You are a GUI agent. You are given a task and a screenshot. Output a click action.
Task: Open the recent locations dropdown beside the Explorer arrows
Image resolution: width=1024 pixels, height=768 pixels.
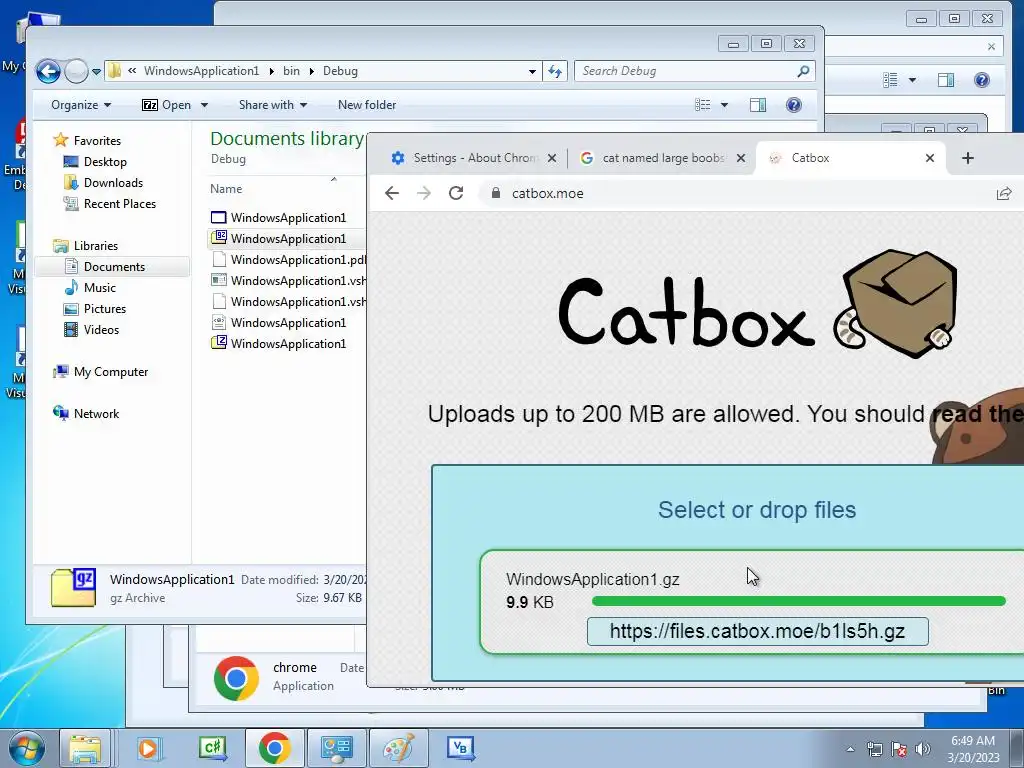click(x=96, y=71)
